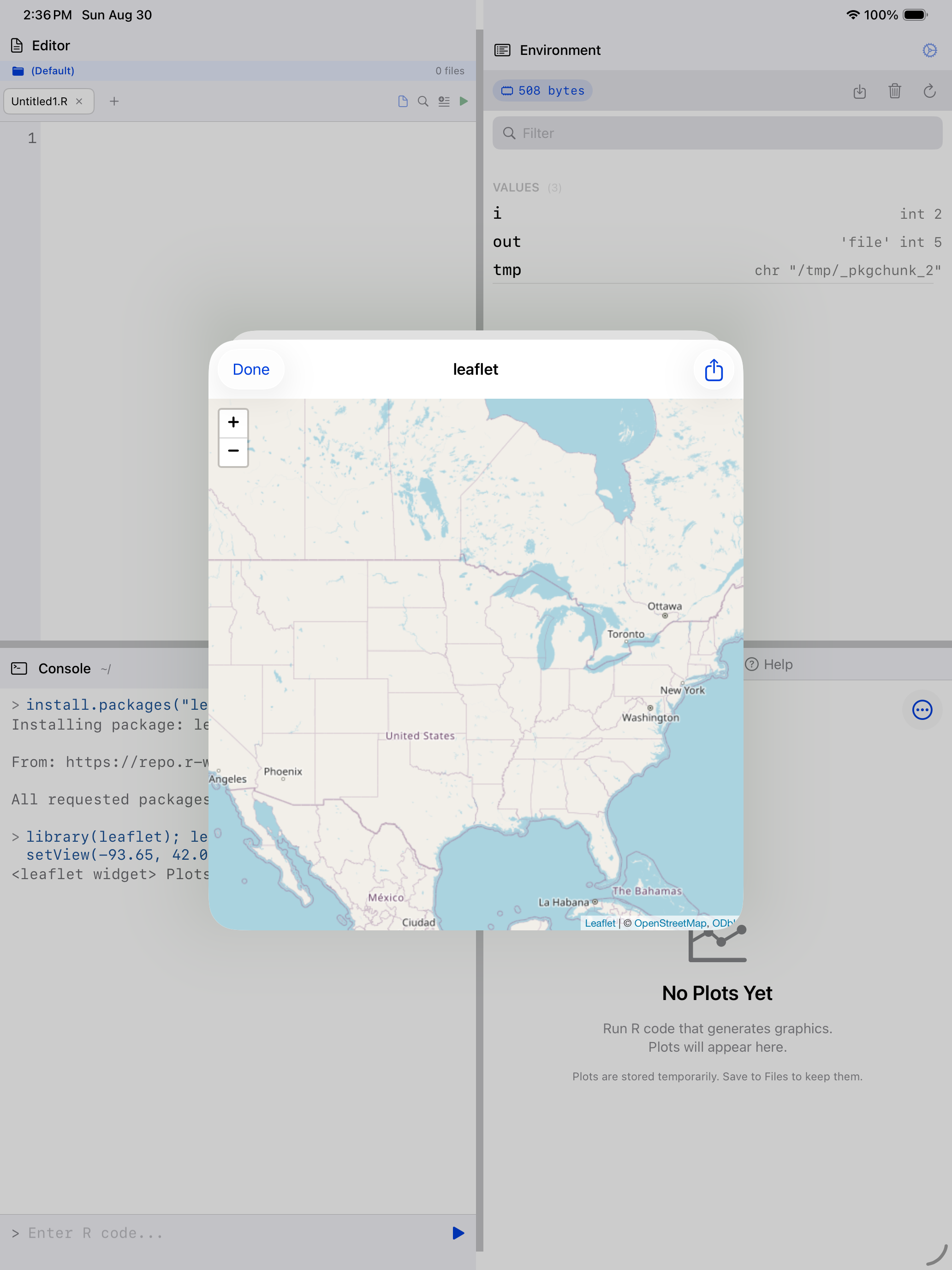
Task: Open new file document icon in editor
Action: pyautogui.click(x=403, y=101)
